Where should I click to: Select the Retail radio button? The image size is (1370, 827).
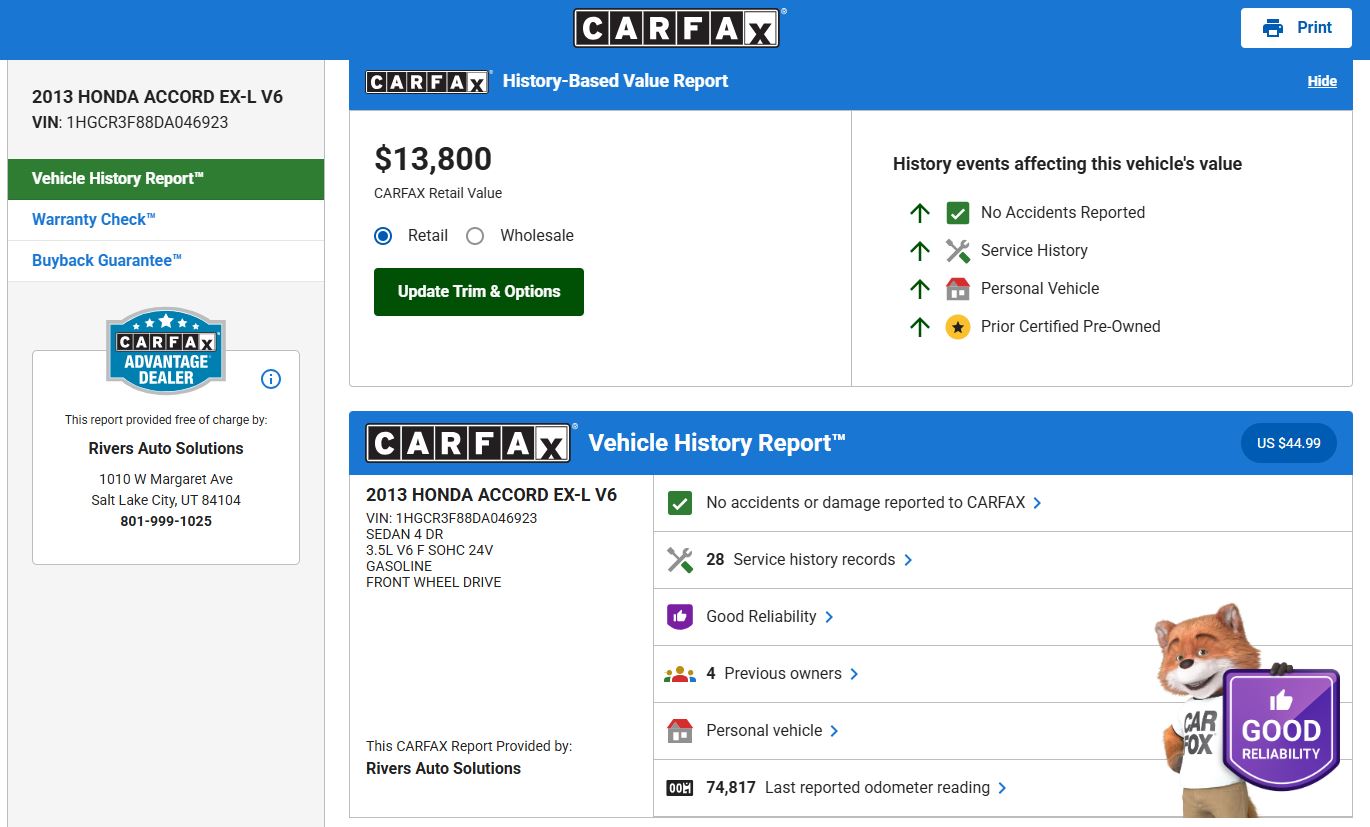pos(383,236)
